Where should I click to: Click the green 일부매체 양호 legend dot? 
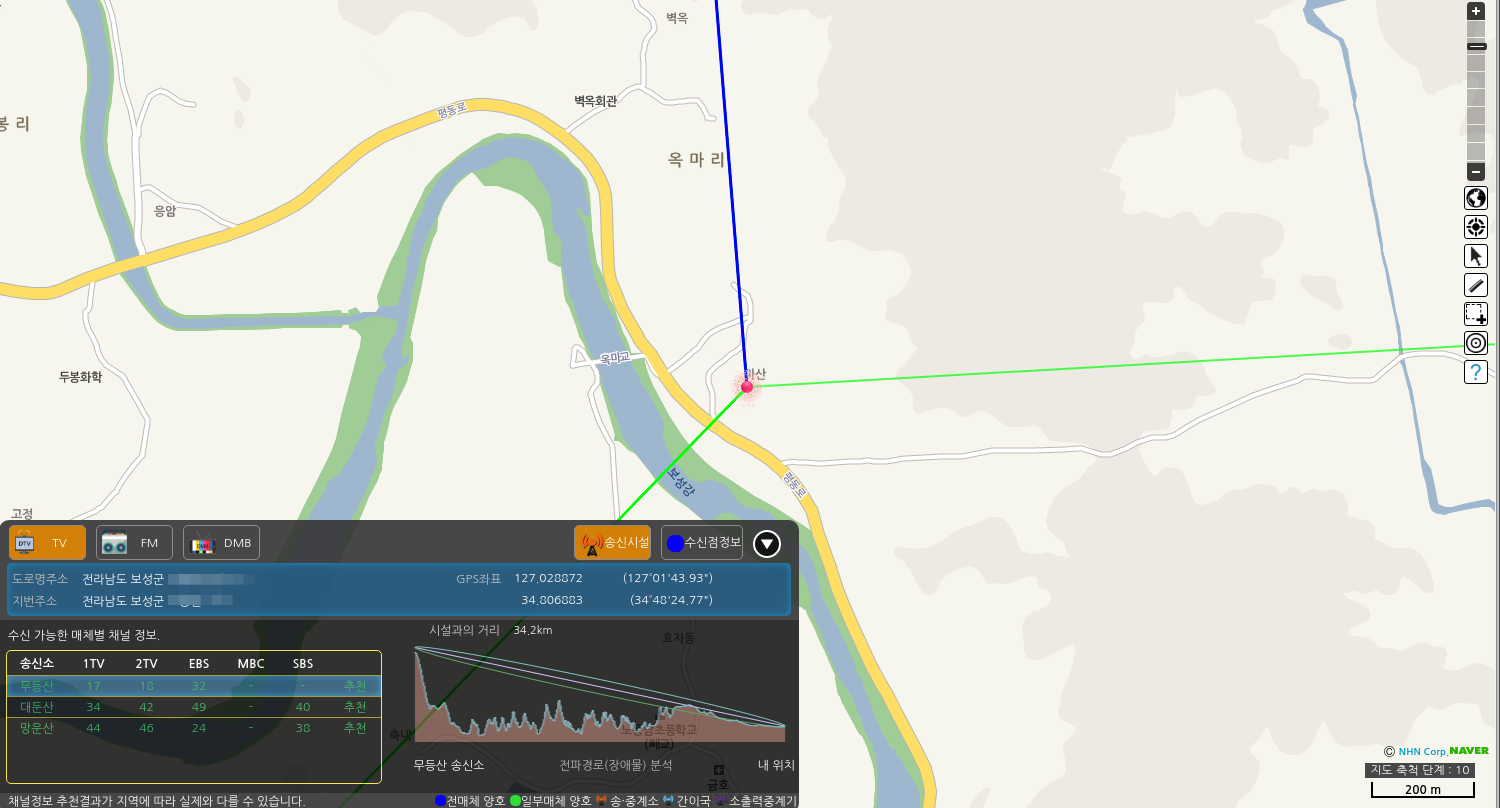[516, 801]
